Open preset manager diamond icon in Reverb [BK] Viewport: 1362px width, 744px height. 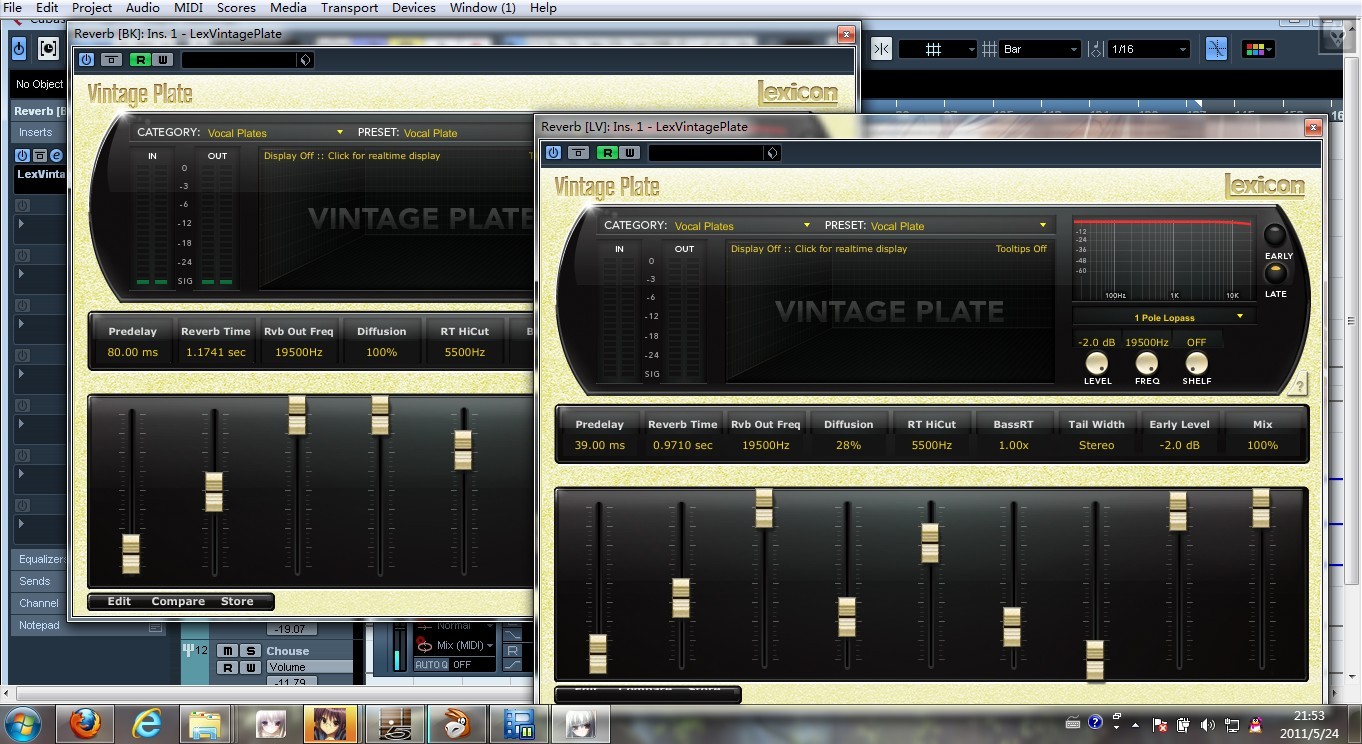click(305, 60)
